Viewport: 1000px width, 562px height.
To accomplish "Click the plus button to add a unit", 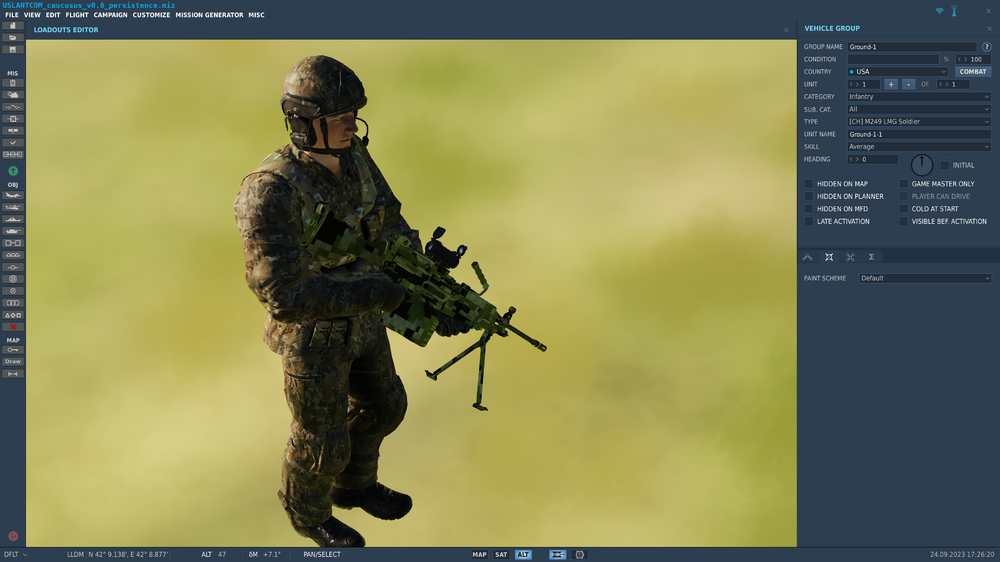I will 891,84.
